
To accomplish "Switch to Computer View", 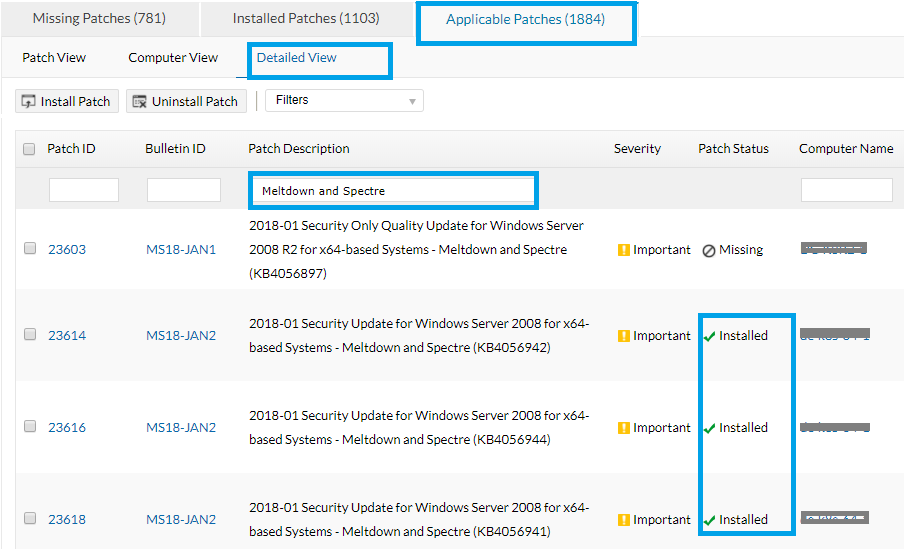I will tap(173, 58).
